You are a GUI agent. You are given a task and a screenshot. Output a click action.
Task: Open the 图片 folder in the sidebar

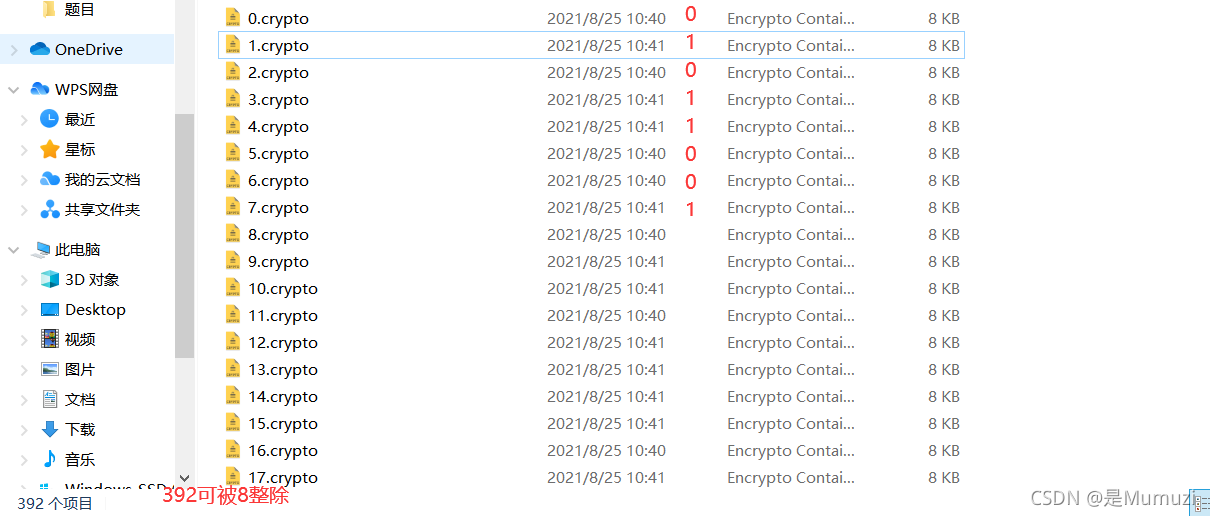(x=80, y=369)
